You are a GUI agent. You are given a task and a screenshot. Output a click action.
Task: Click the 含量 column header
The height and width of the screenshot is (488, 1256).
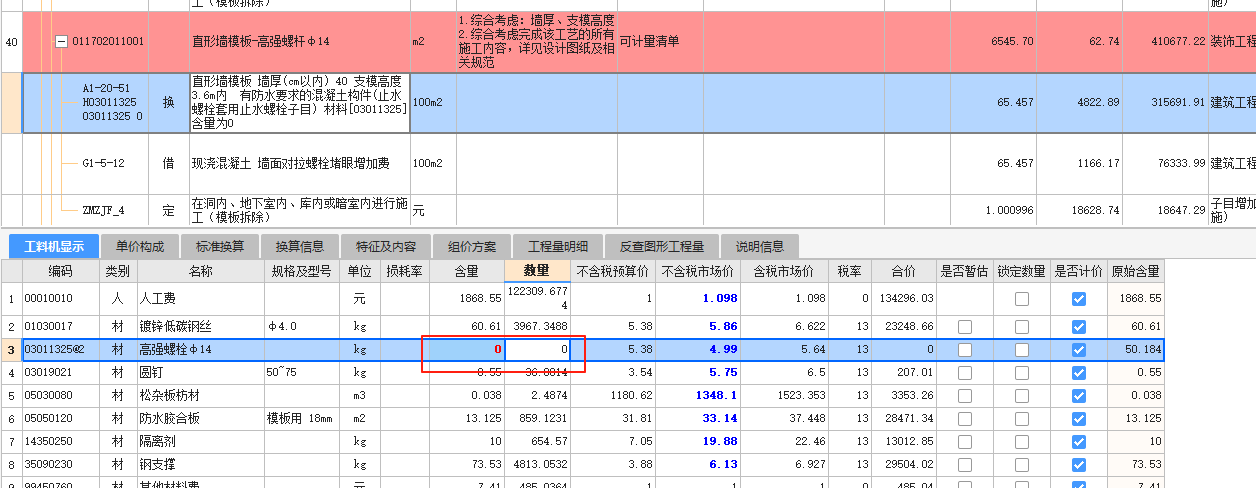coord(467,271)
